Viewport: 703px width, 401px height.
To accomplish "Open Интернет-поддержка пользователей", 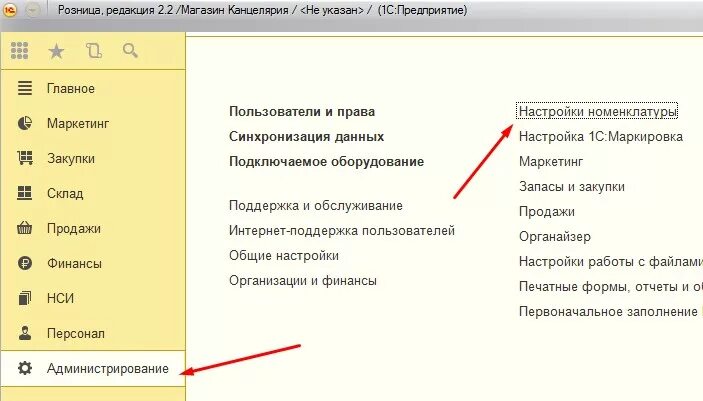I will tap(342, 231).
